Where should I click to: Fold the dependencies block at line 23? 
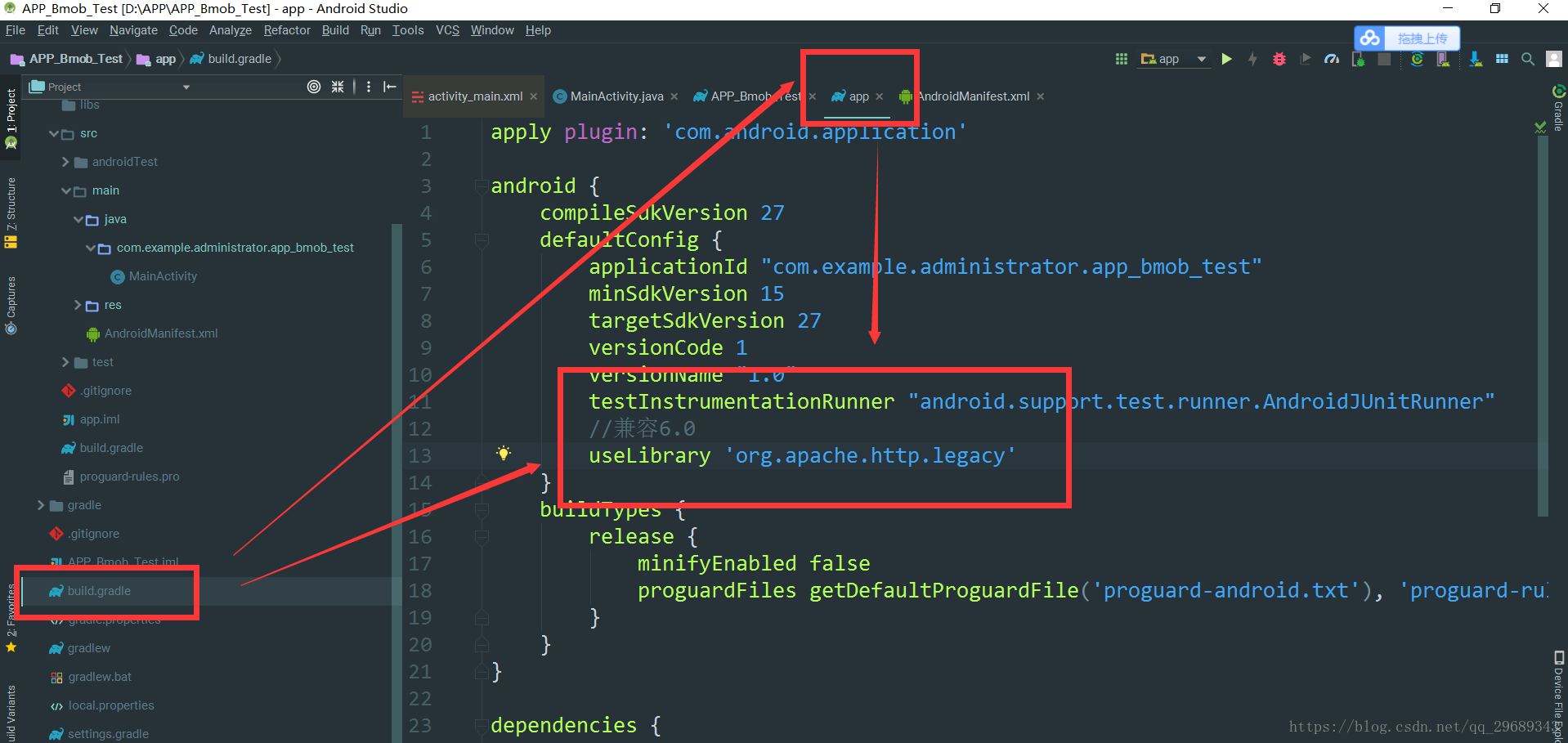click(x=482, y=725)
